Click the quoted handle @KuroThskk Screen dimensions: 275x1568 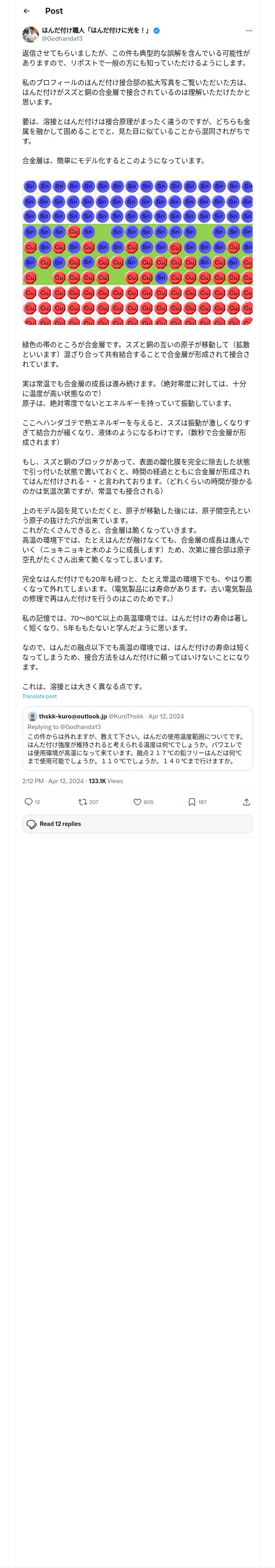[126, 716]
